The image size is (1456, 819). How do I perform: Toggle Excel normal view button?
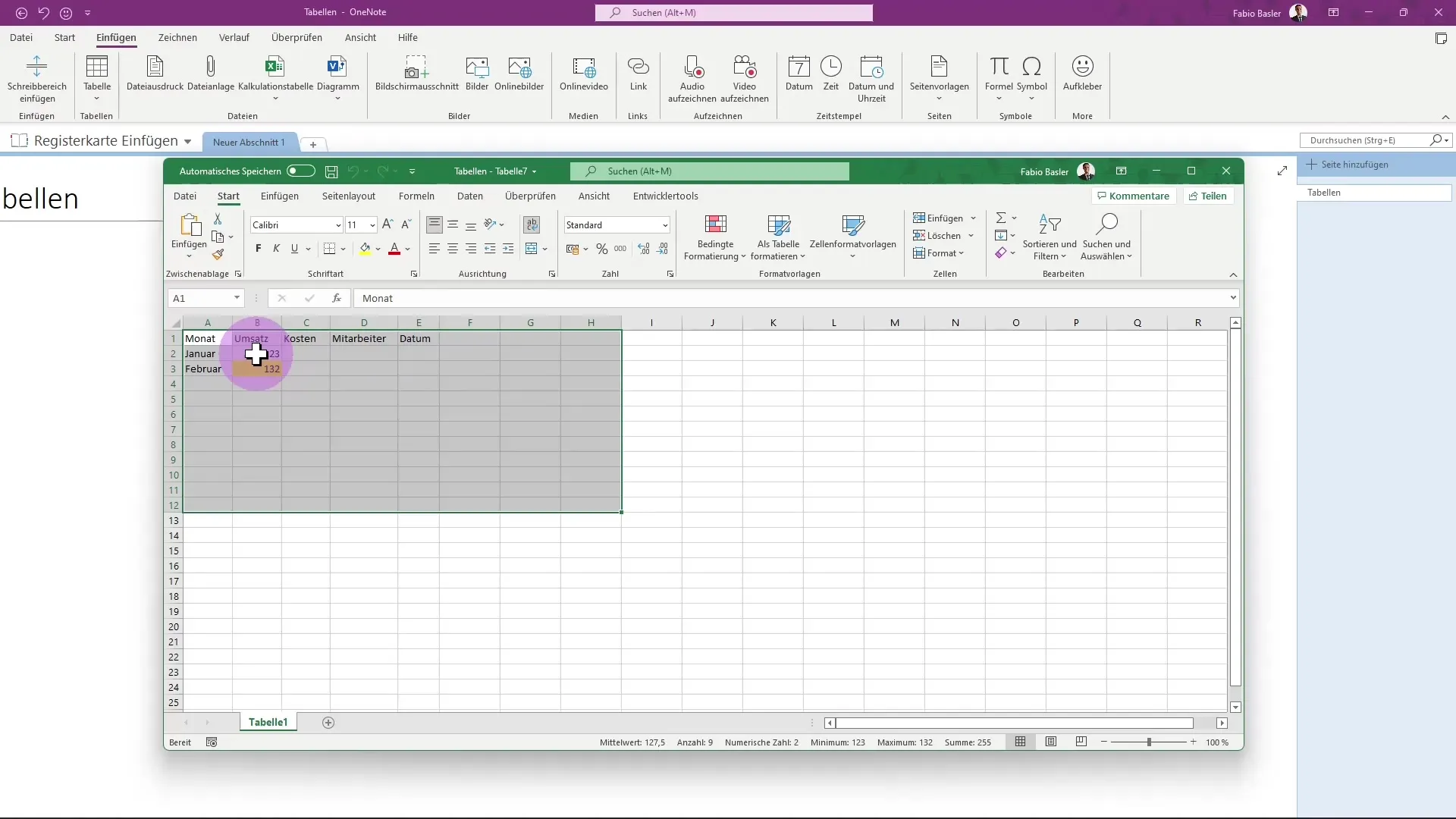point(1021,742)
